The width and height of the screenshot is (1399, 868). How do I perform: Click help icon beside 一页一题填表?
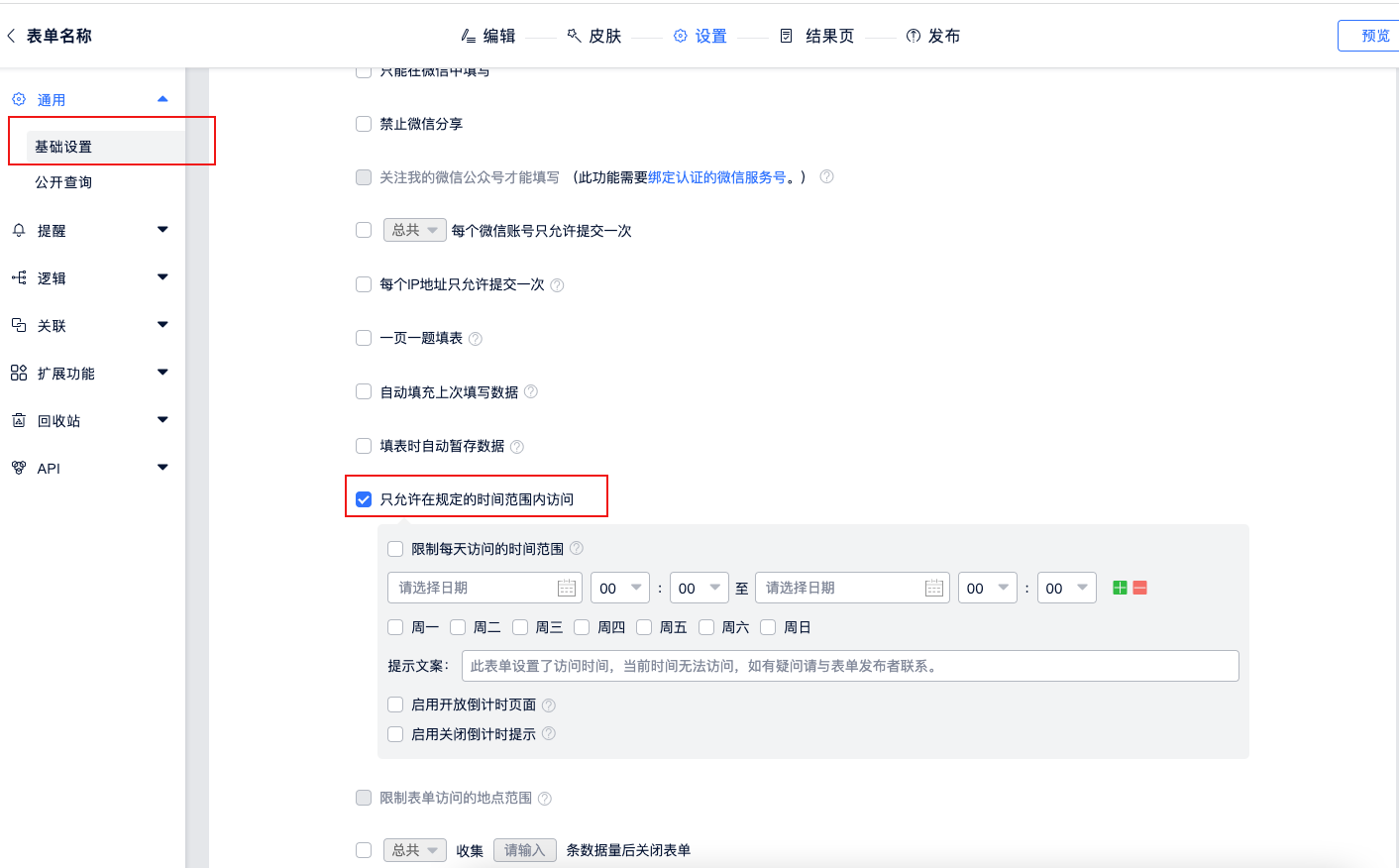pos(476,339)
